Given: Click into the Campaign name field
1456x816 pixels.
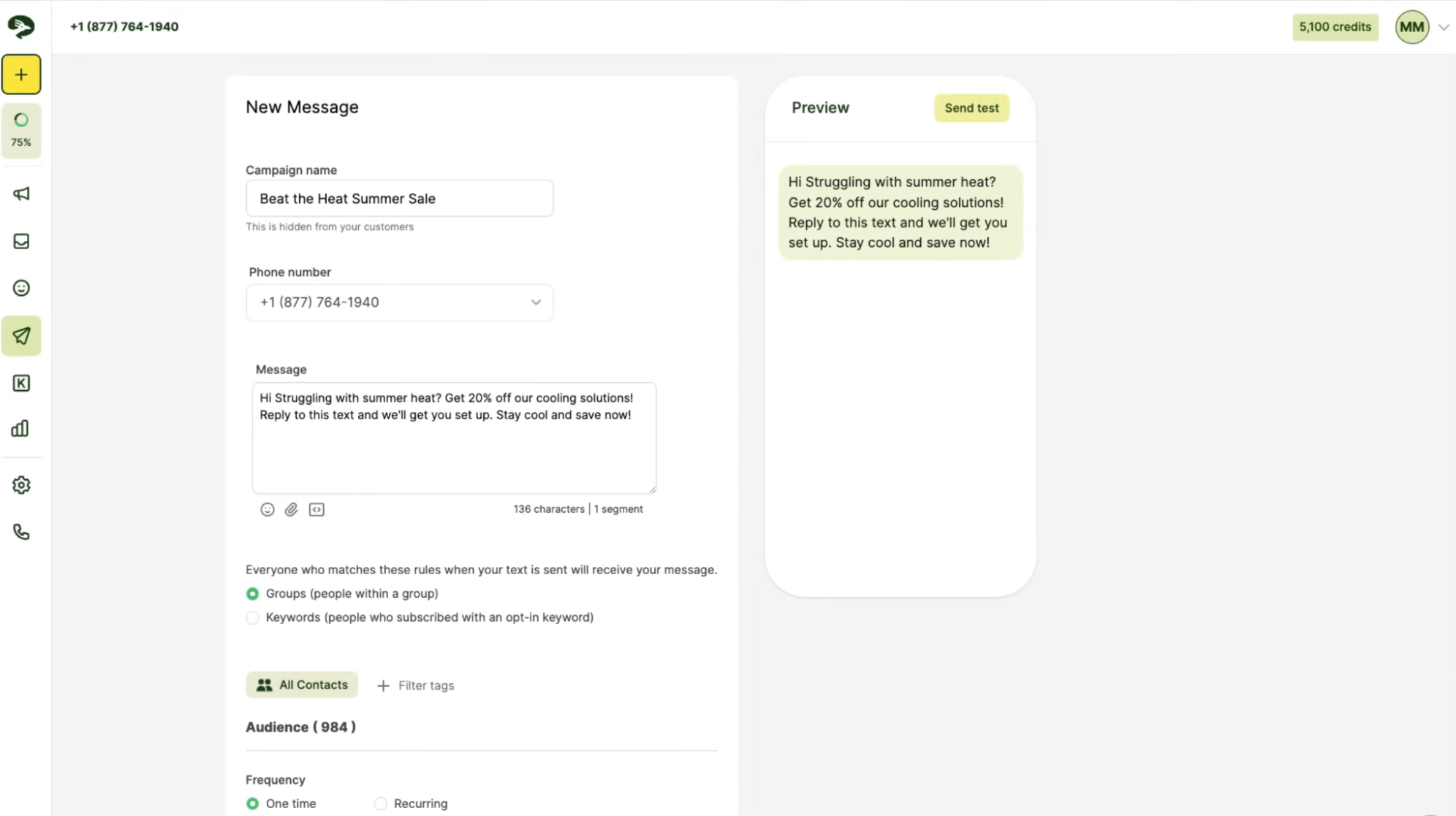Looking at the screenshot, I should [x=399, y=199].
